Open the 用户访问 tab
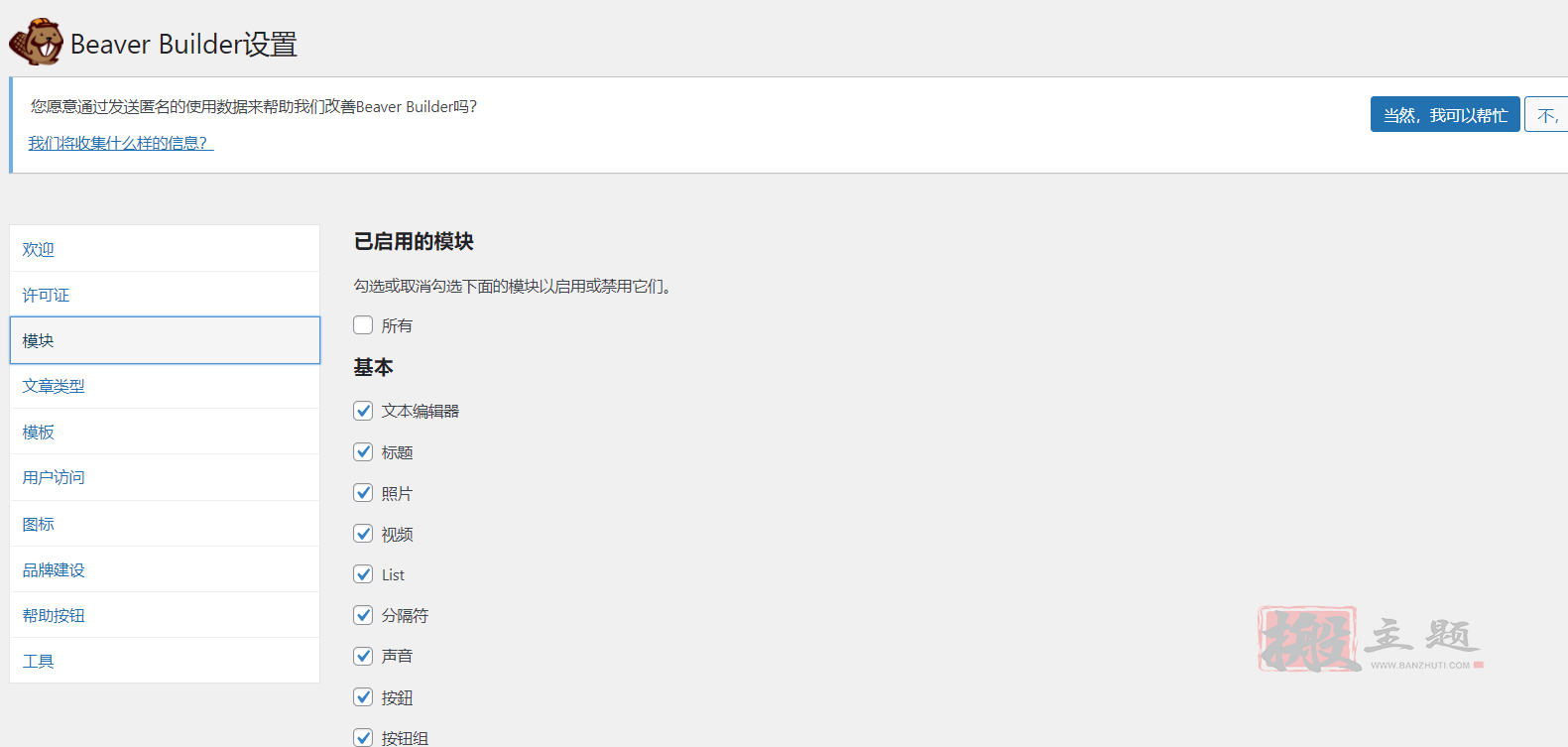This screenshot has width=1568, height=747. (x=165, y=477)
